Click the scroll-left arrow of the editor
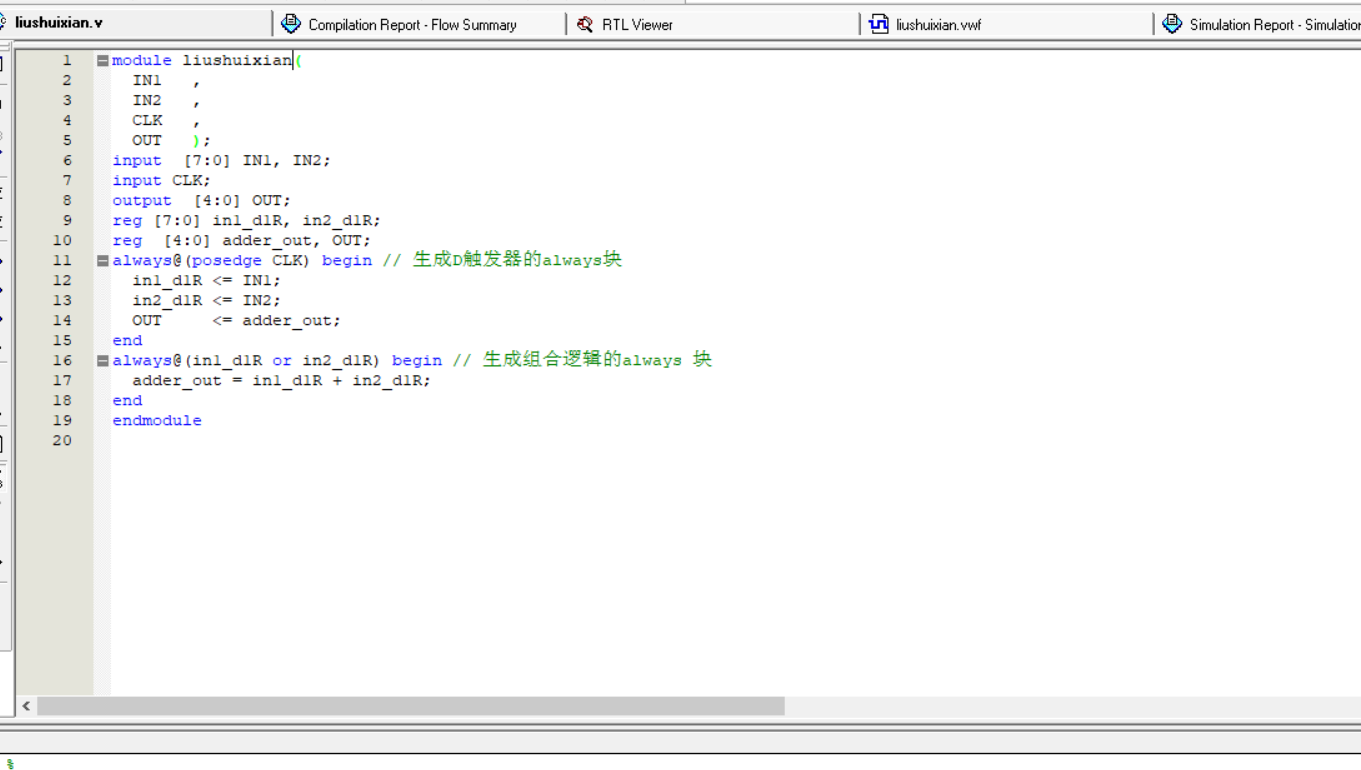The image size is (1361, 770). click(26, 706)
